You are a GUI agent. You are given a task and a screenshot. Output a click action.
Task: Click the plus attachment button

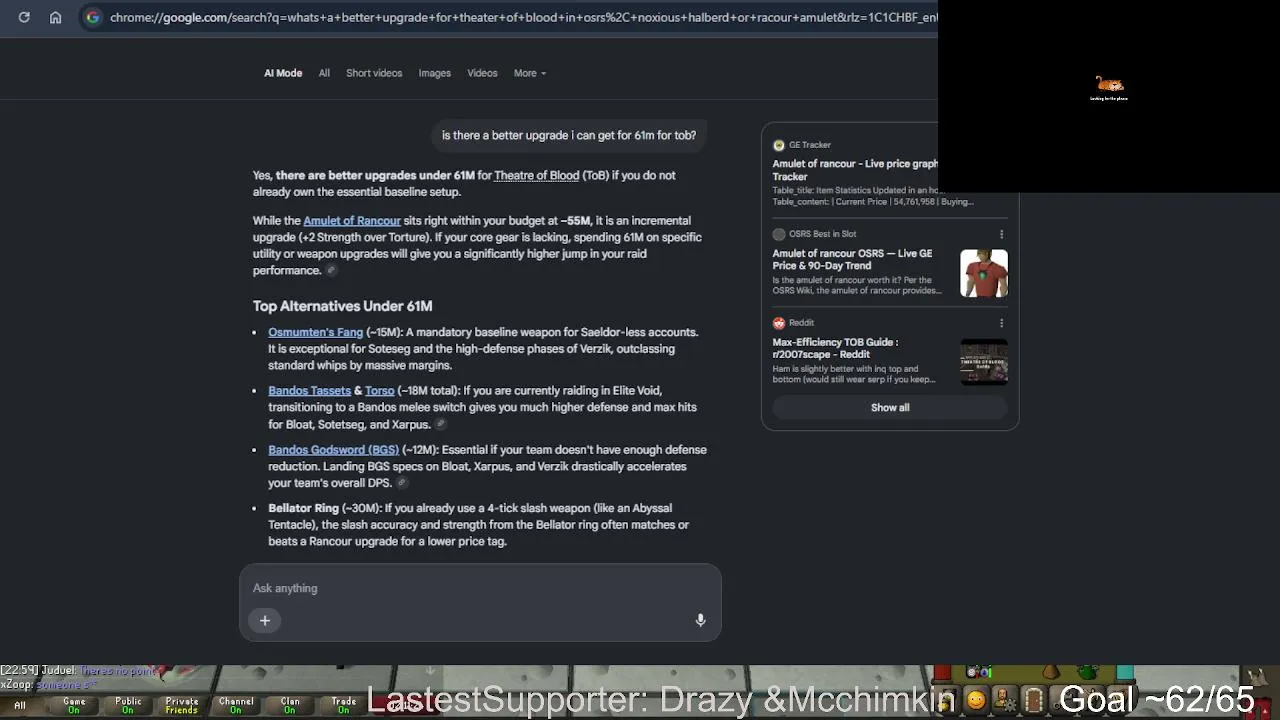tap(265, 621)
